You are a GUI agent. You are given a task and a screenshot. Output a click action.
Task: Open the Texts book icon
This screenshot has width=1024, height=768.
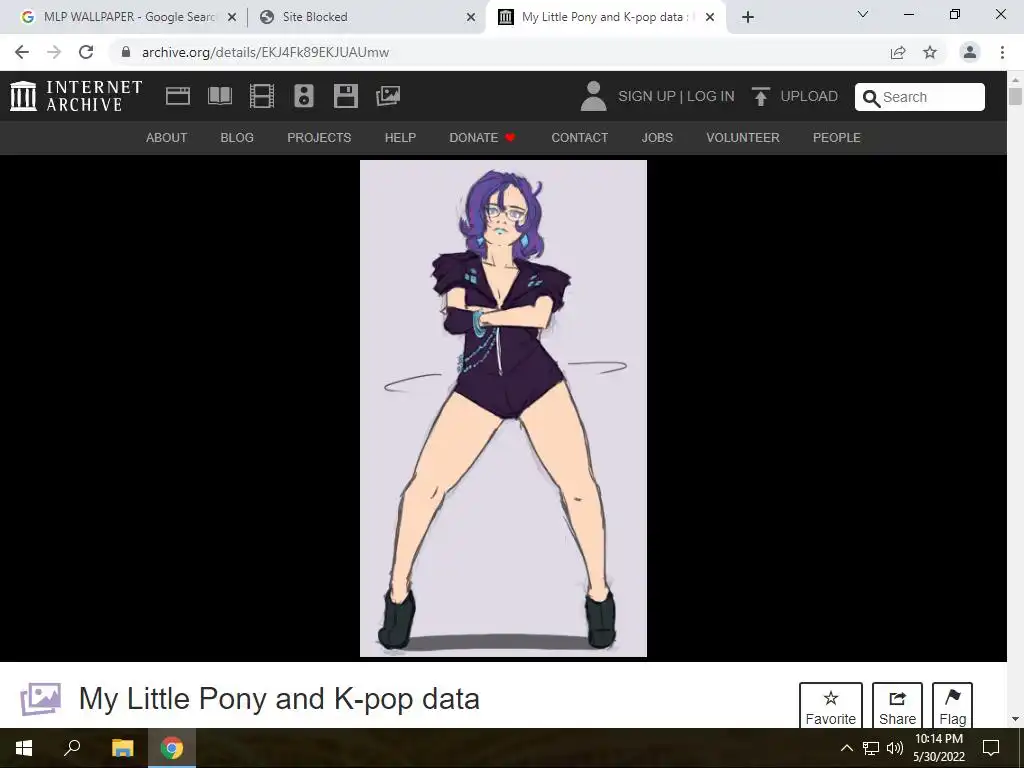[219, 96]
